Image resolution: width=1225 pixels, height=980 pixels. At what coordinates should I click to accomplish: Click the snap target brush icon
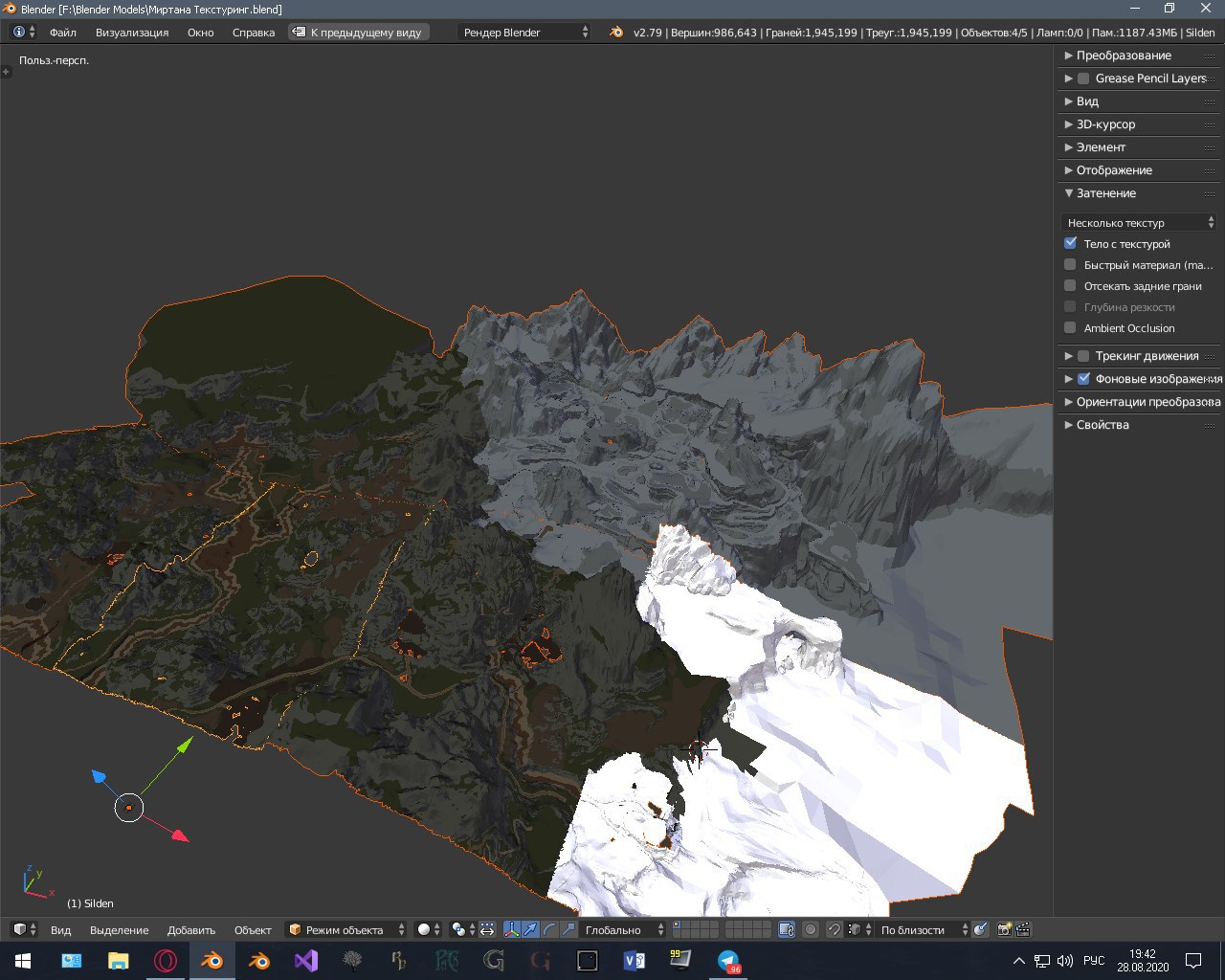980,929
